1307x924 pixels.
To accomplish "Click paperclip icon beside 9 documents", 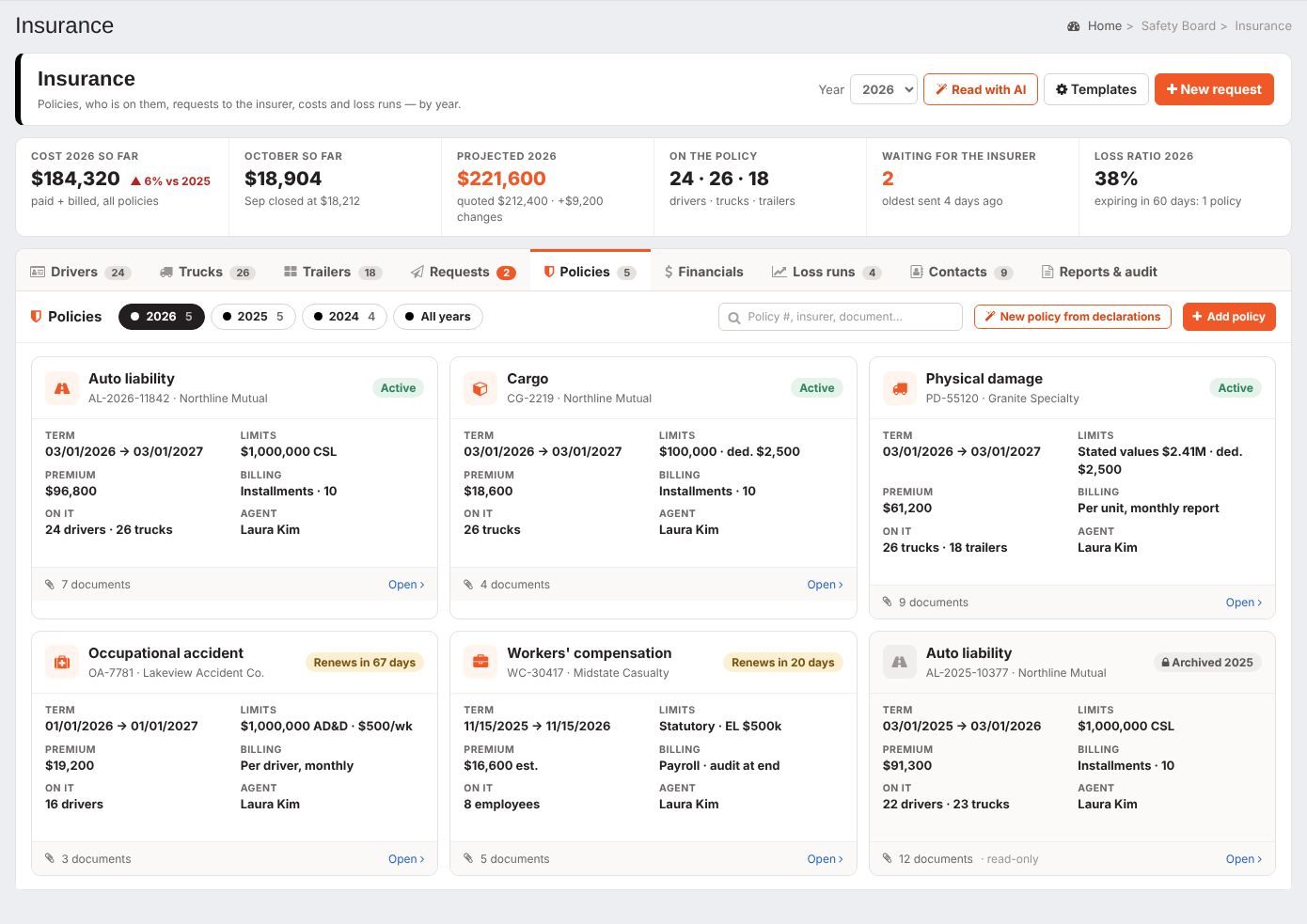I will 888,603.
